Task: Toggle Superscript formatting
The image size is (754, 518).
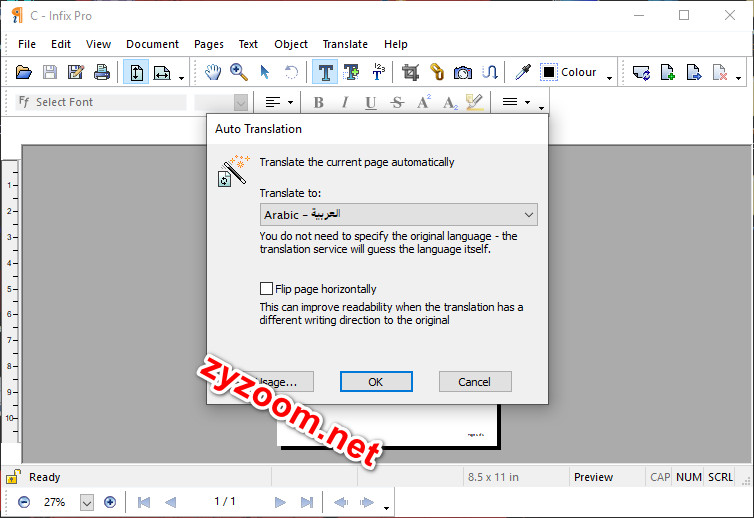Action: [424, 102]
